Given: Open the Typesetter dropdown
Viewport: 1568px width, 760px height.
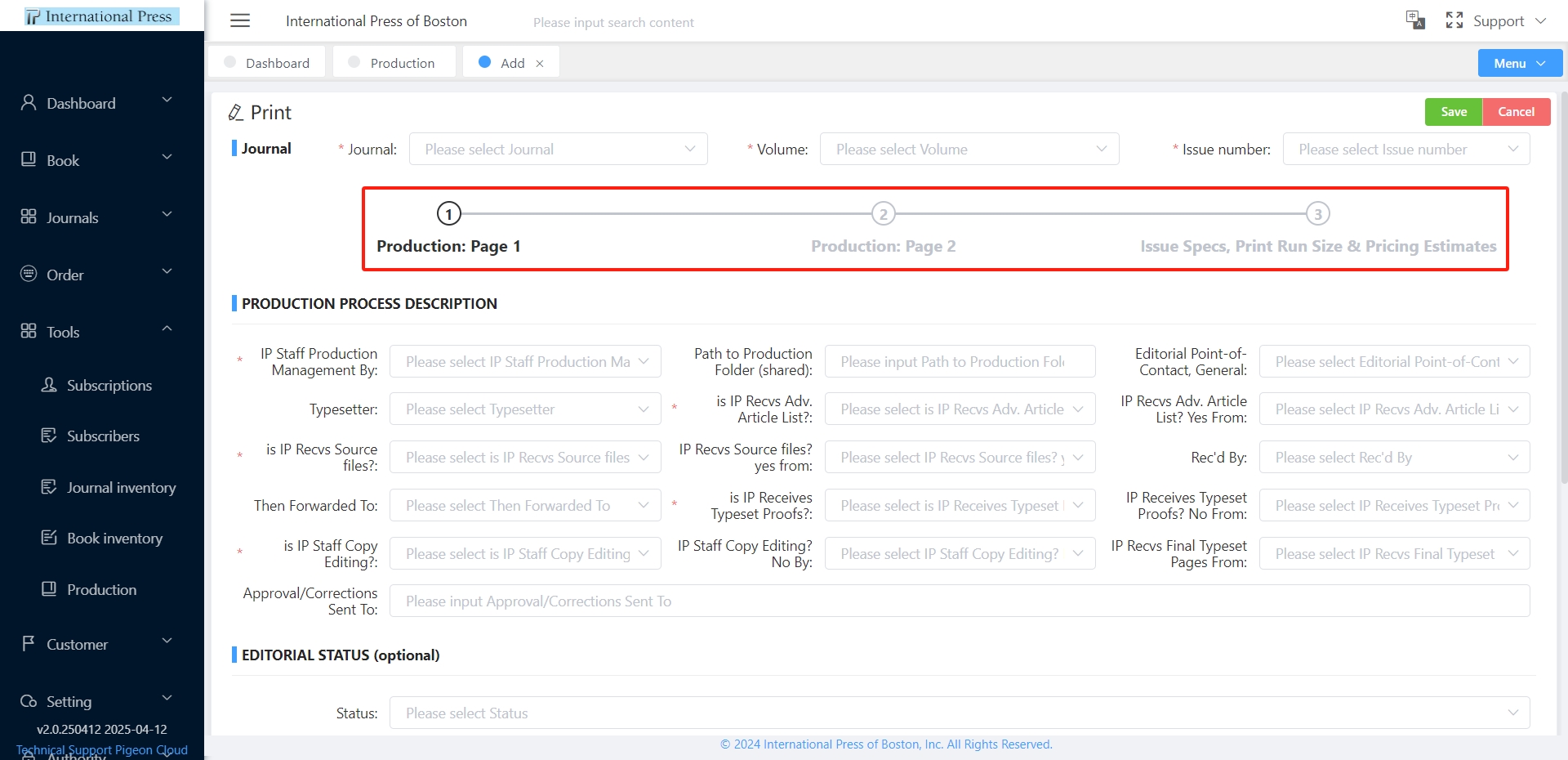Looking at the screenshot, I should tap(525, 409).
